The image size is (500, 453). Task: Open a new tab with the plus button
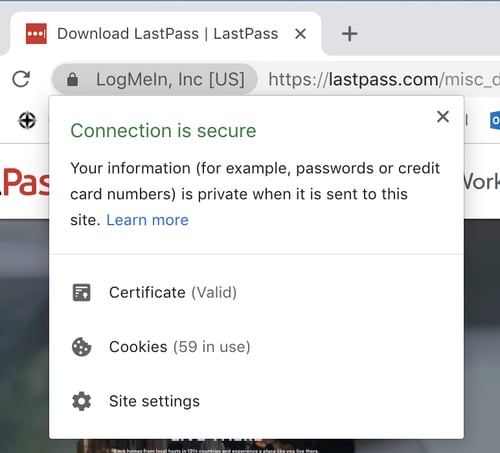coord(350,34)
